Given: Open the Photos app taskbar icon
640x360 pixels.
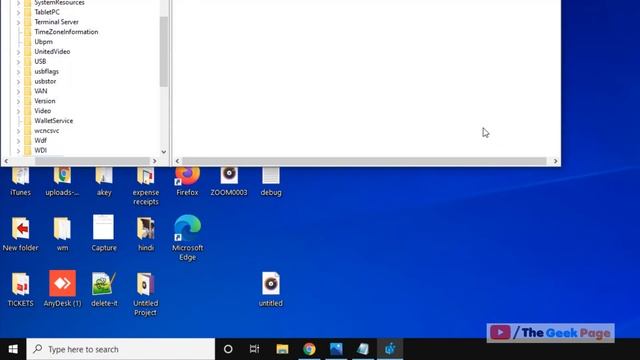Looking at the screenshot, I should 336,349.
